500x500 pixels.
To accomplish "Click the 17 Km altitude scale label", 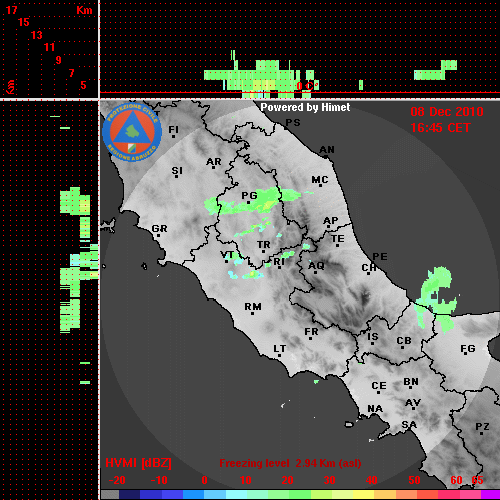I will [11, 10].
